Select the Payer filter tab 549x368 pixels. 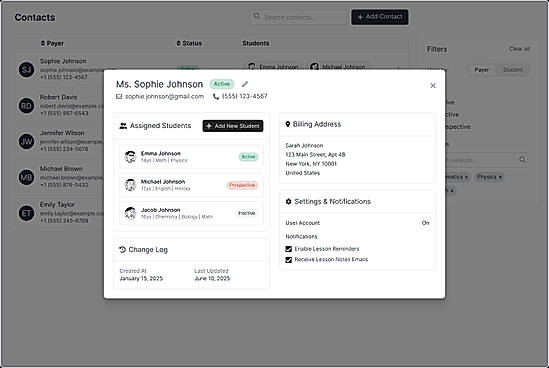(482, 70)
